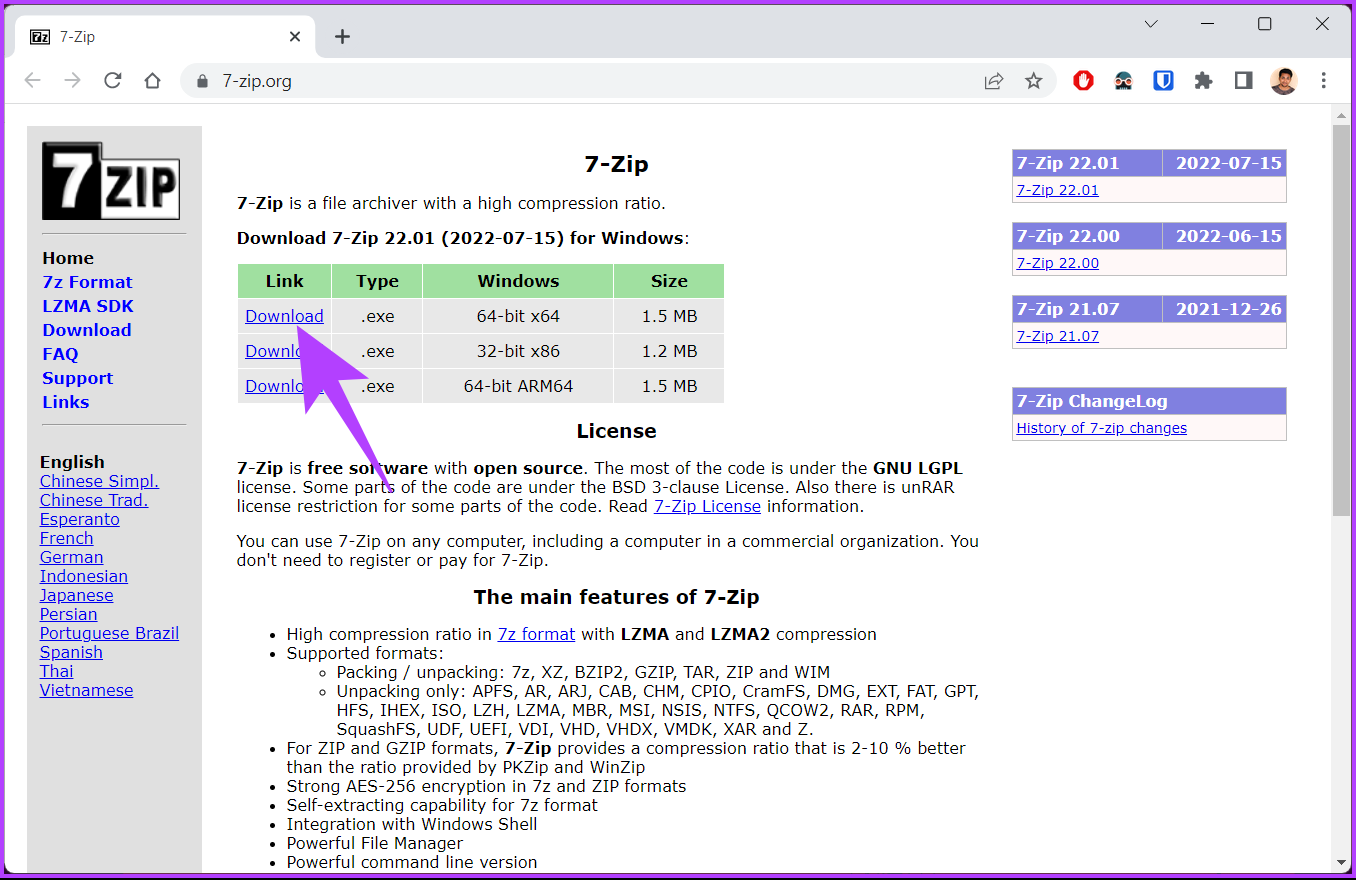Viewport: 1356px width, 880px height.
Task: Switch language to Indonesian
Action: pyautogui.click(x=84, y=576)
